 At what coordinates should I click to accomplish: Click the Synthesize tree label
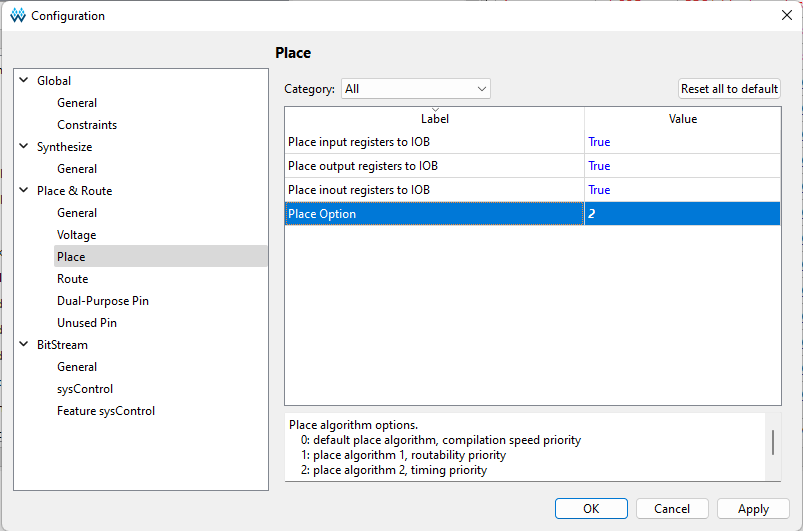click(x=64, y=147)
